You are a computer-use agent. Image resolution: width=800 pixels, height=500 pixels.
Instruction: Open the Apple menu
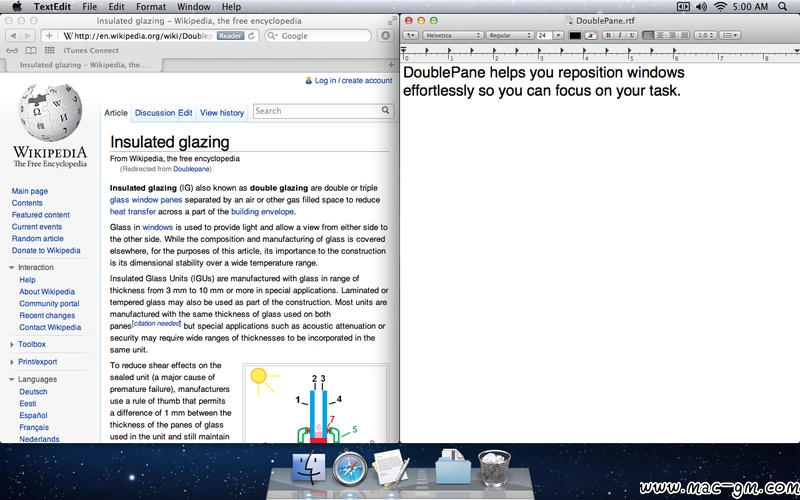tap(17, 7)
